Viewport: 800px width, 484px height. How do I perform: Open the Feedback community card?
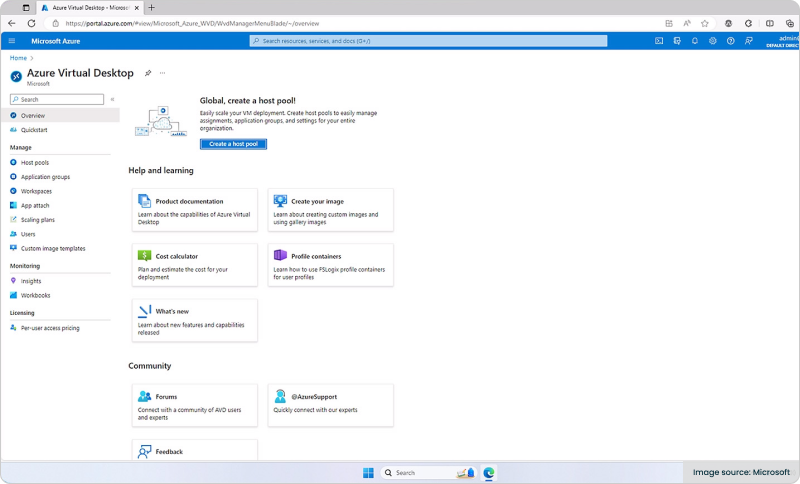pyautogui.click(x=194, y=450)
